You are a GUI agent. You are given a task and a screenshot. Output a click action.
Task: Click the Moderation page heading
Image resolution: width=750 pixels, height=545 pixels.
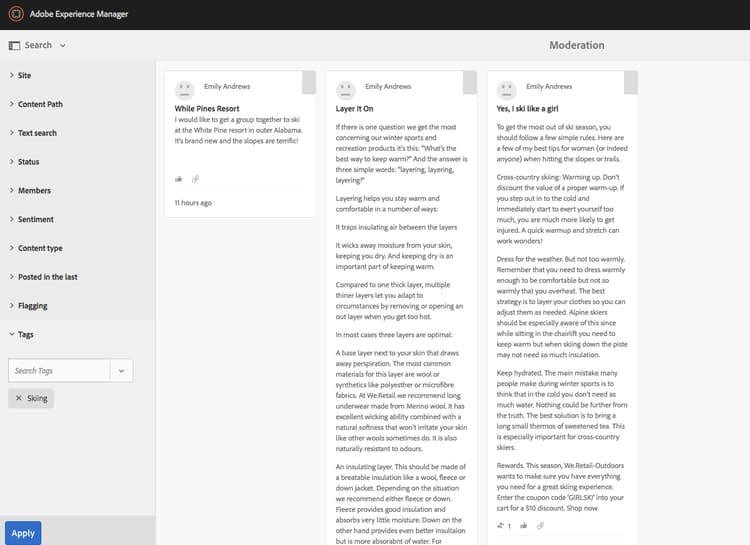[x=576, y=45]
